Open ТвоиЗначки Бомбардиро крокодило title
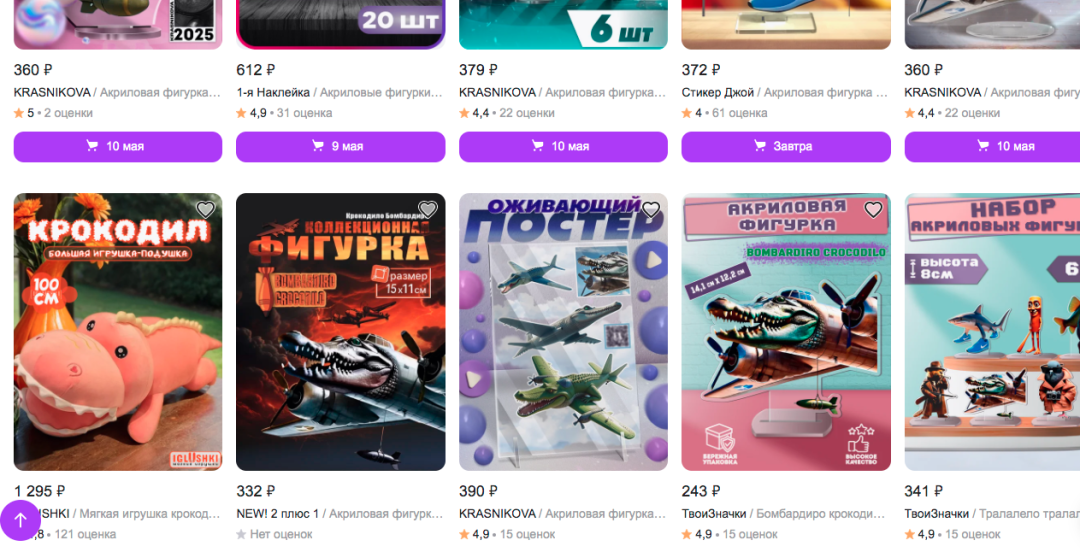 tap(786, 514)
